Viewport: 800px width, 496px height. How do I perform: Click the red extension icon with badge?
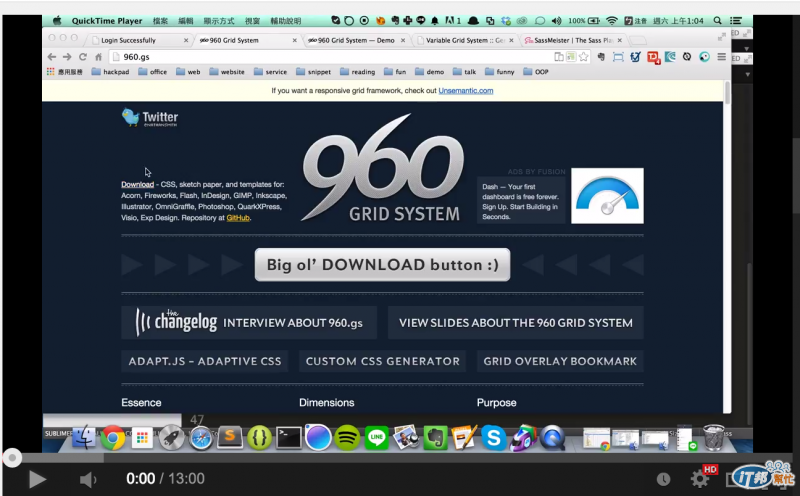tap(653, 57)
